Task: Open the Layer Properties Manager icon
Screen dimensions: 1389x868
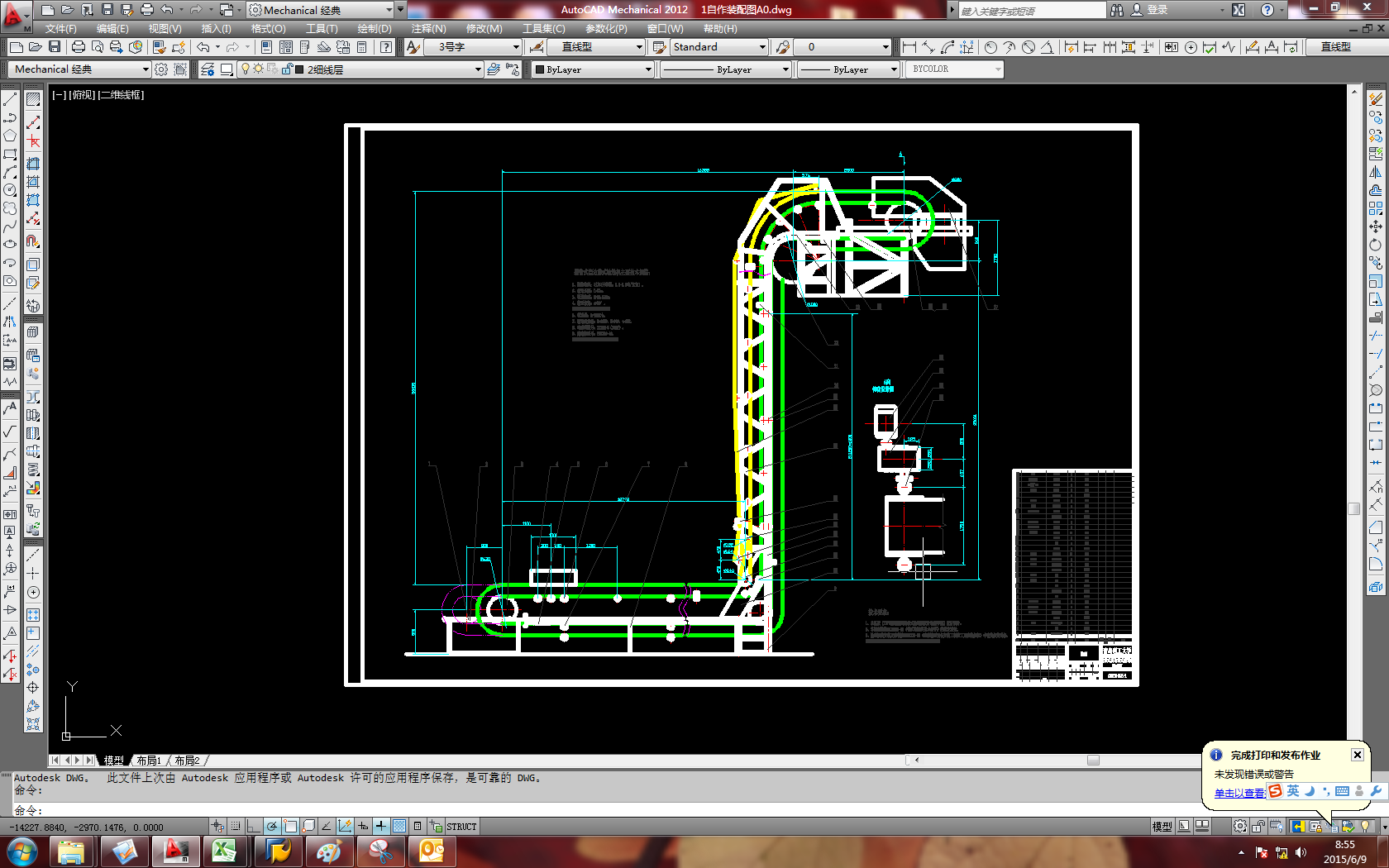Action: 208,69
